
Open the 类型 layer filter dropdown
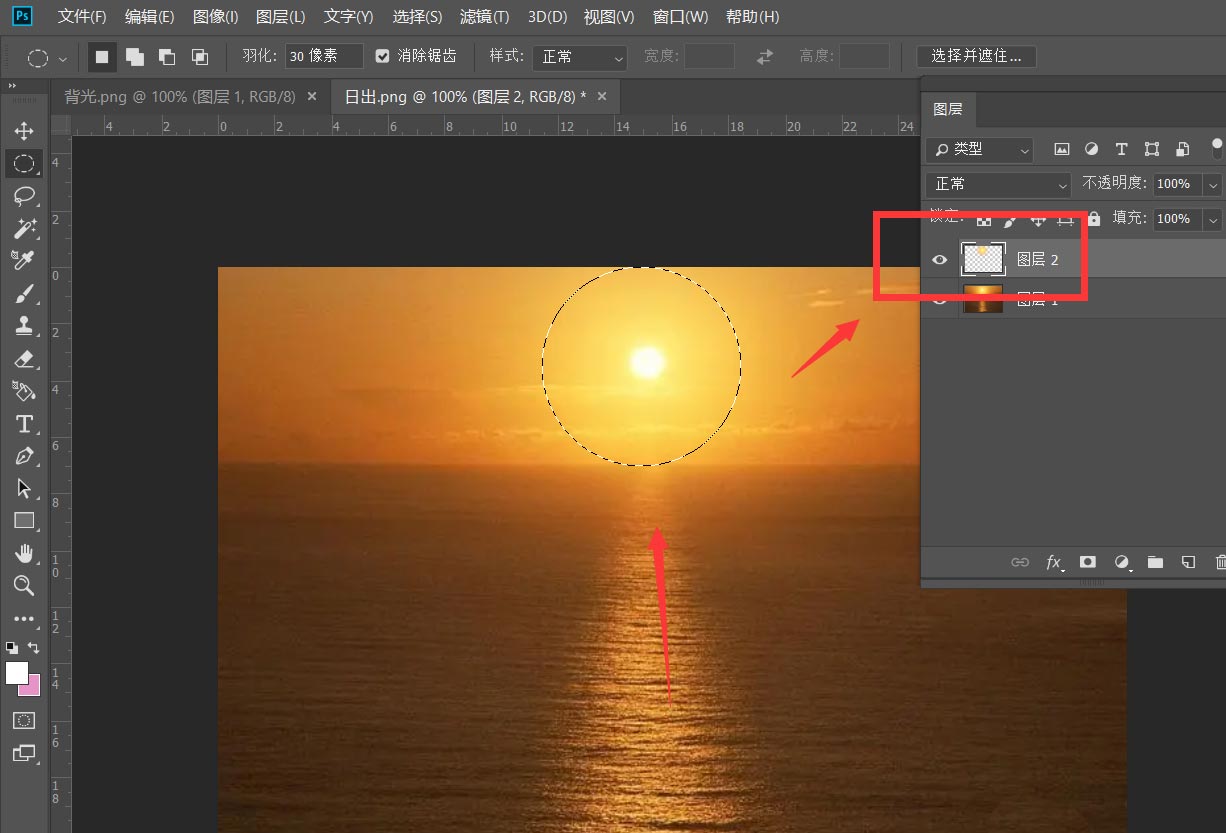[x=980, y=149]
